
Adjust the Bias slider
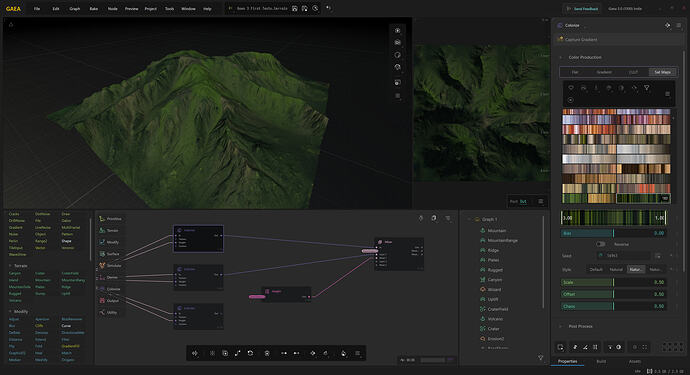(x=613, y=233)
